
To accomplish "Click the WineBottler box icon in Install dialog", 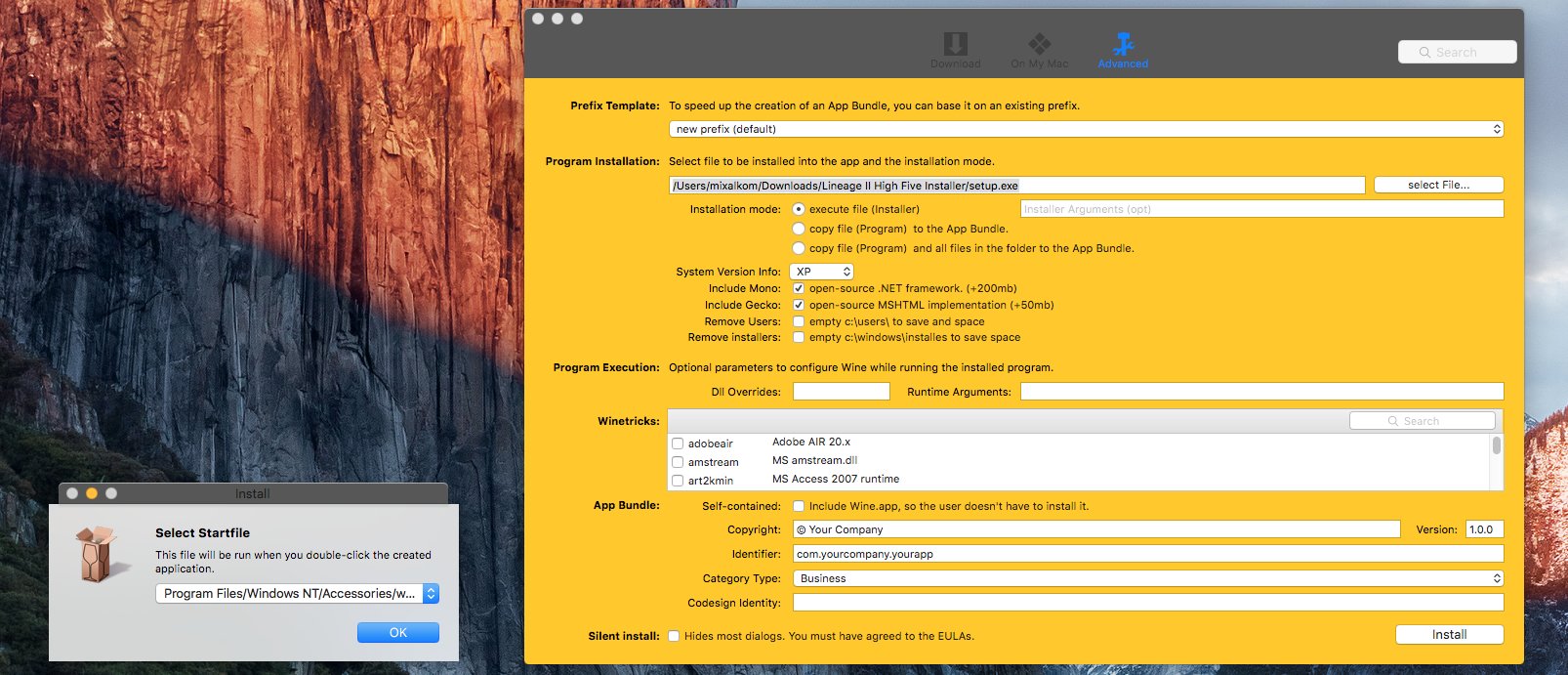I will (97, 553).
